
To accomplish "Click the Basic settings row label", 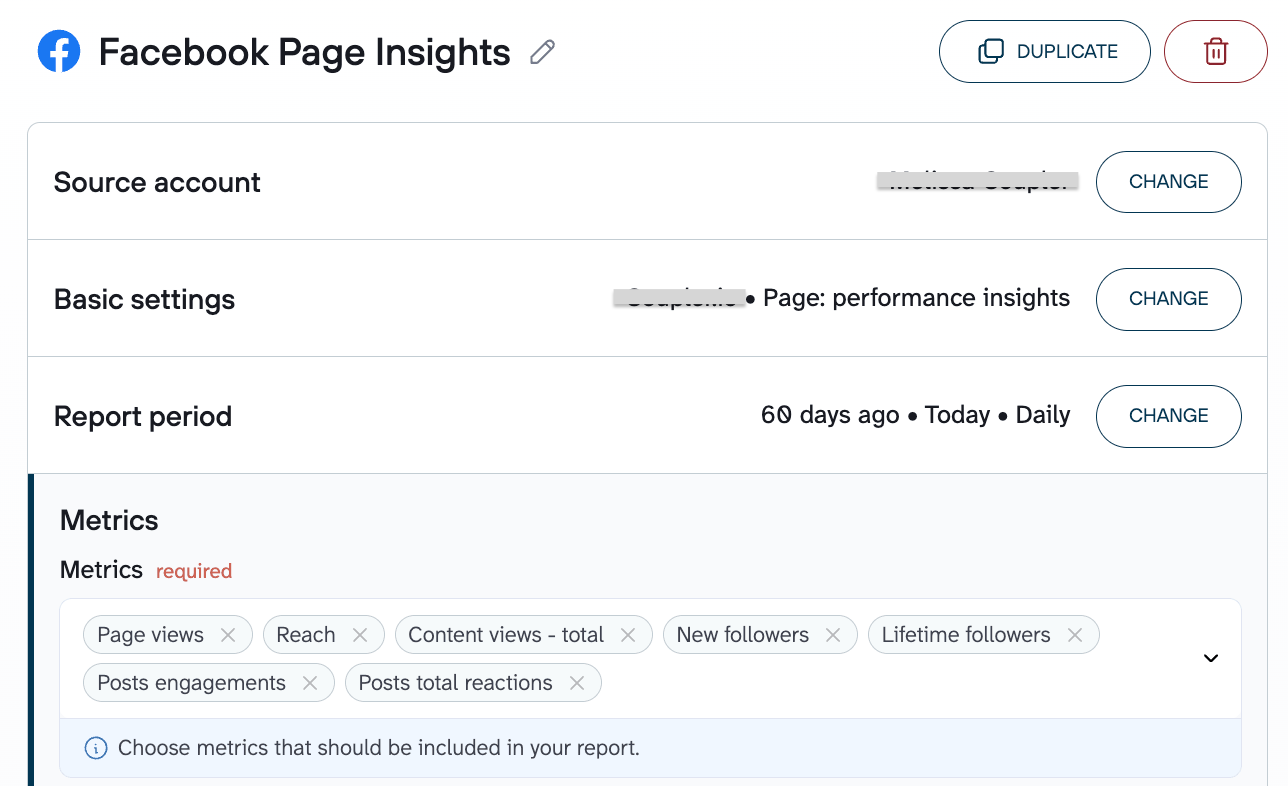I will (x=144, y=299).
